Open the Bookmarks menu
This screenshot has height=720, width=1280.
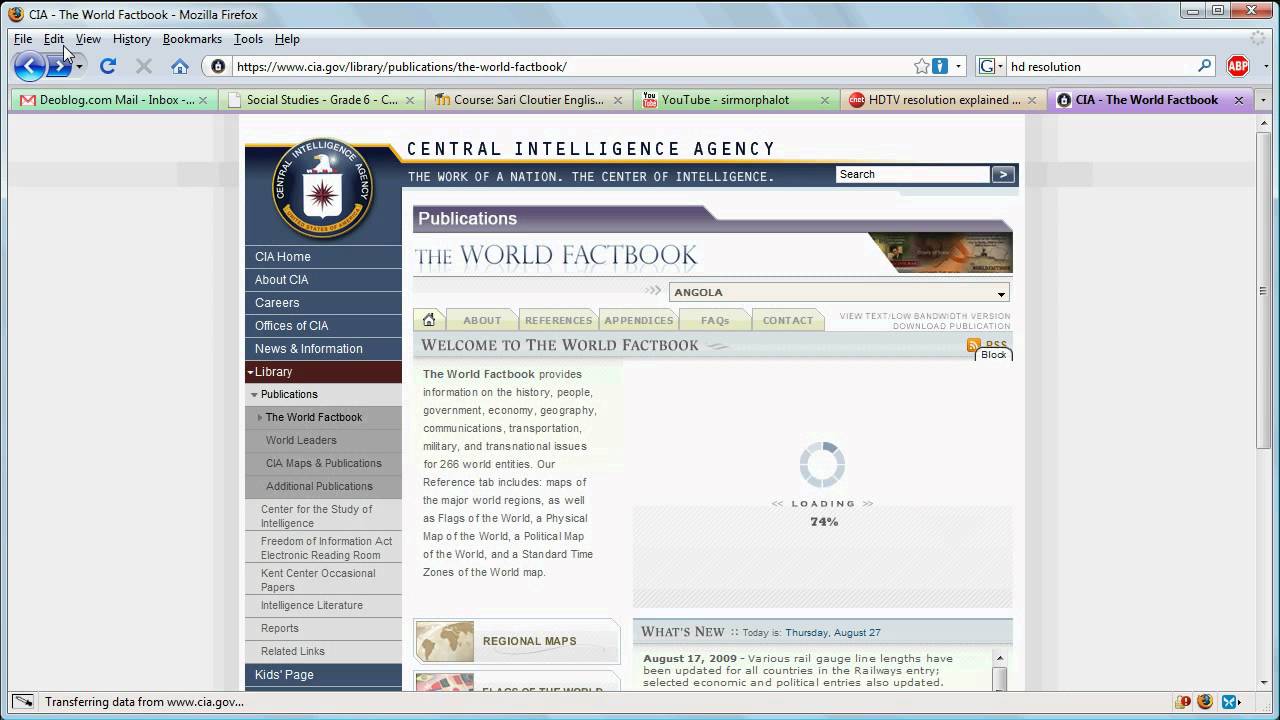click(192, 39)
